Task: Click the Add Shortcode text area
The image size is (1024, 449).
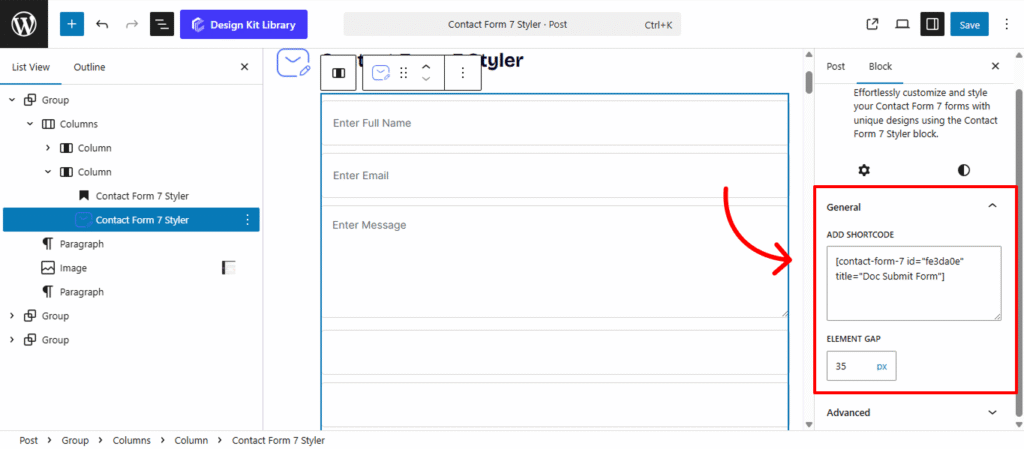Action: click(913, 283)
